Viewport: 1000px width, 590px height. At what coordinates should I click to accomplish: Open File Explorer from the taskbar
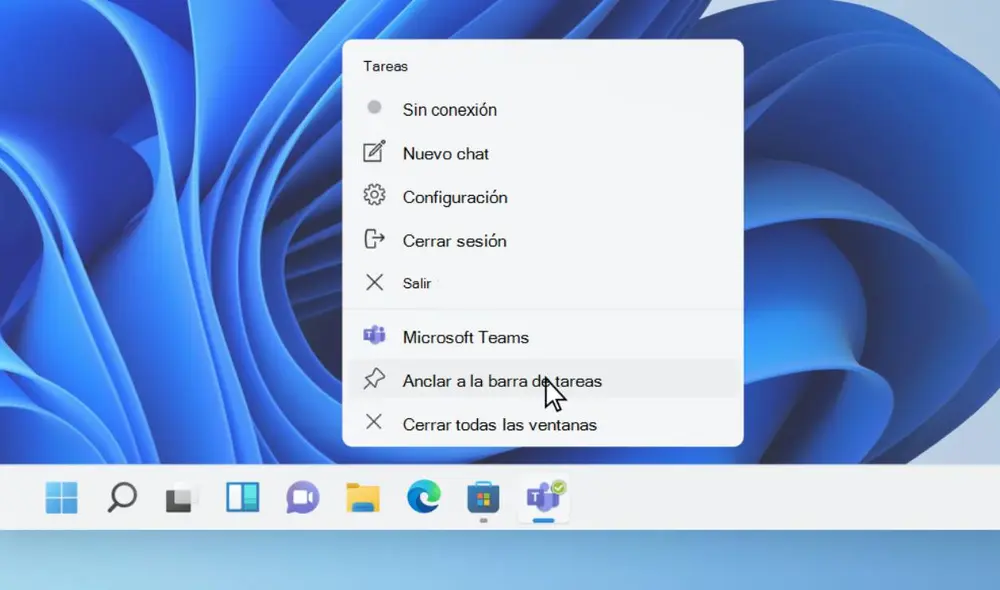pos(362,497)
